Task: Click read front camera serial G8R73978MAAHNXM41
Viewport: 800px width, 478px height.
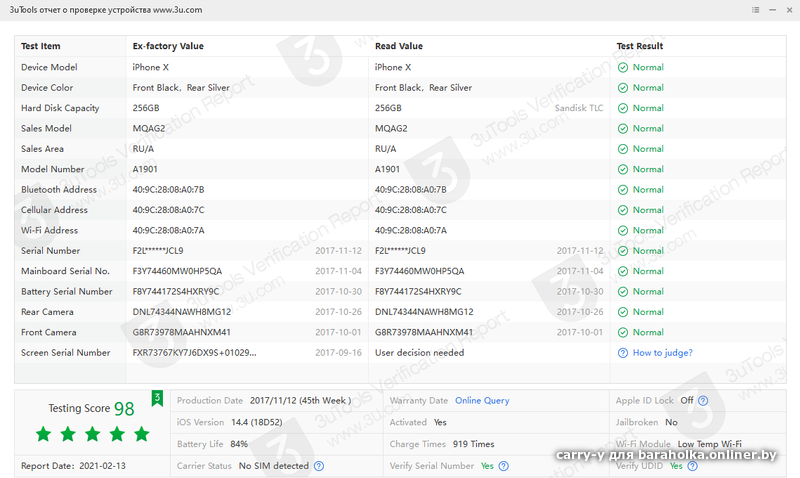Action: tap(424, 333)
